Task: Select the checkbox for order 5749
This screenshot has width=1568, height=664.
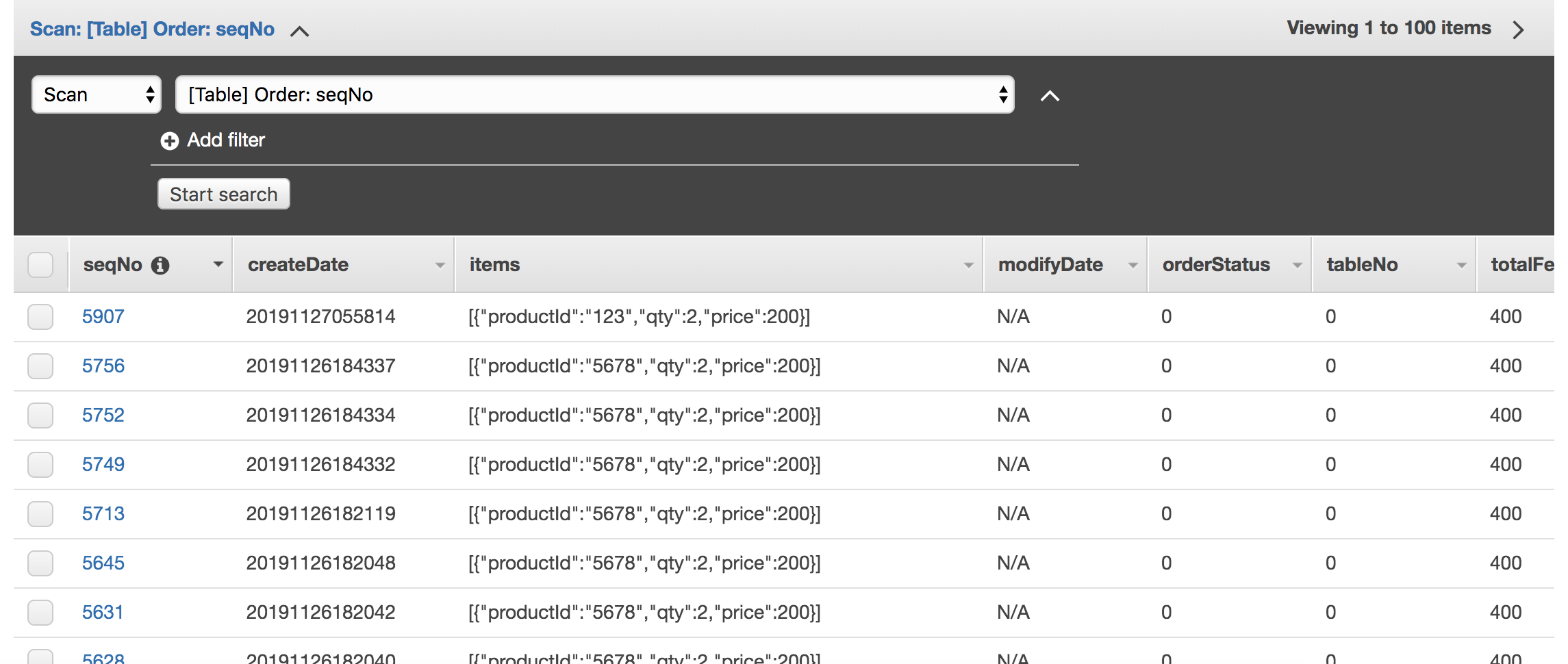Action: 40,465
